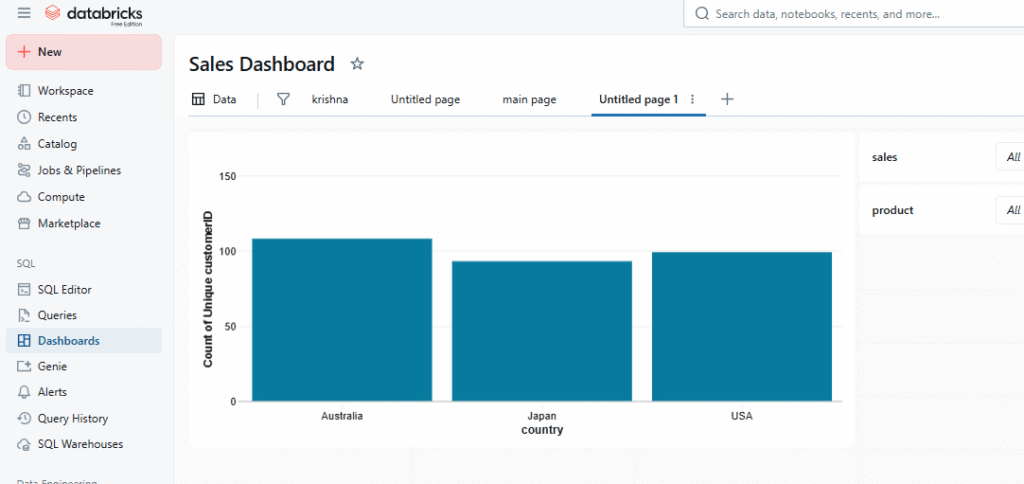Click the Databricks logo
1024x484 pixels.
[x=94, y=14]
